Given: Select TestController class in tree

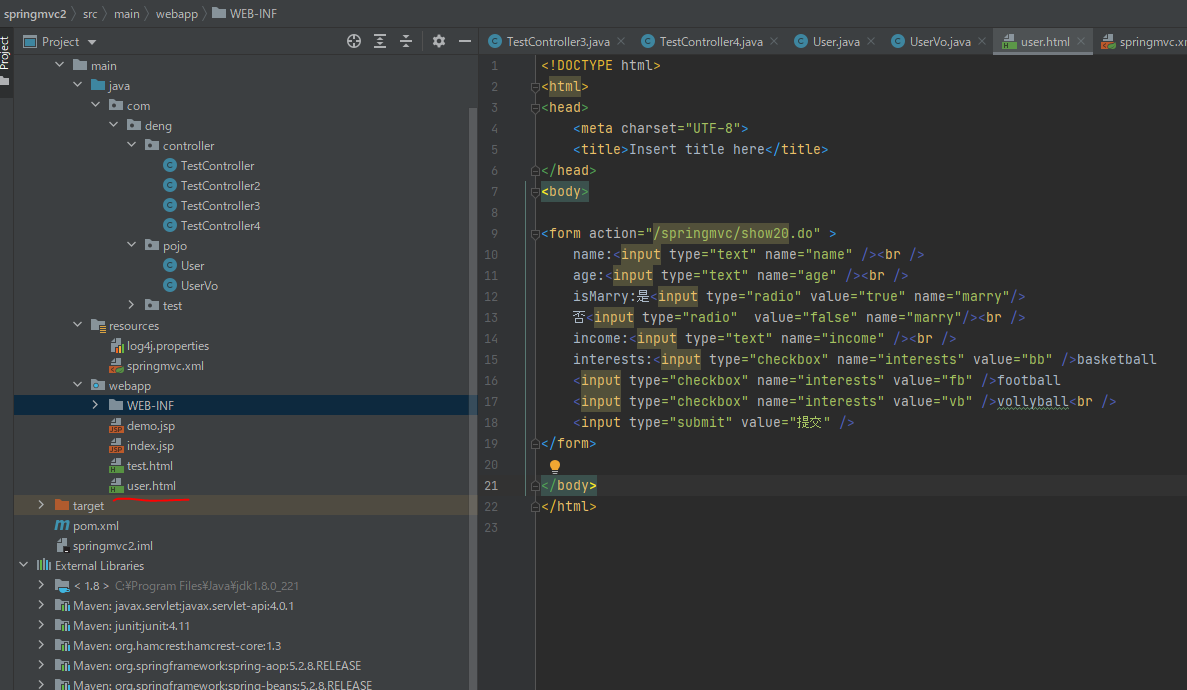Looking at the screenshot, I should pos(217,165).
